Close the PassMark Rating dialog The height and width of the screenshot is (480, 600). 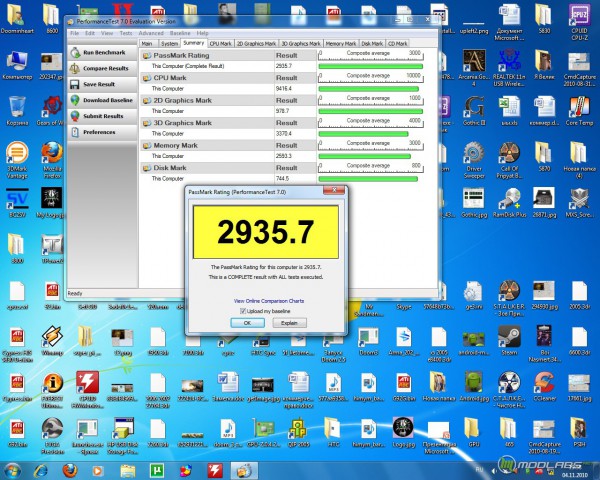tap(334, 190)
